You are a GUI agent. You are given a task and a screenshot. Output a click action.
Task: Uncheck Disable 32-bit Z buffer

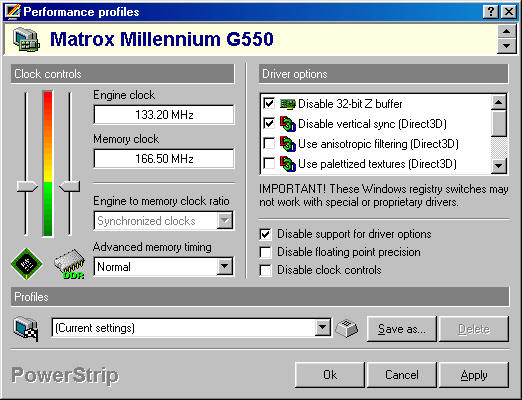[x=269, y=103]
